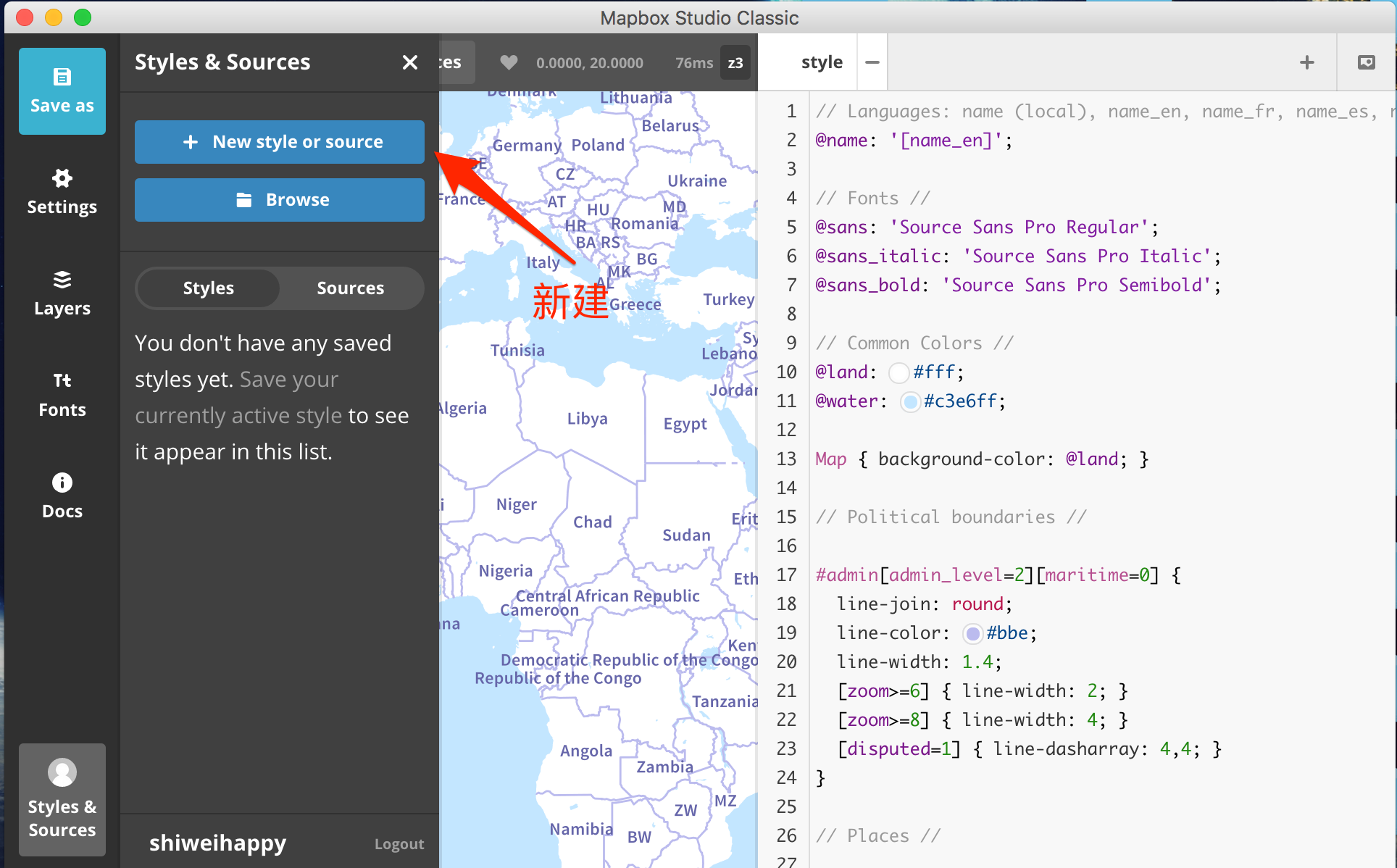Click the image export icon top right
Viewport: 1397px width, 868px height.
[x=1367, y=62]
